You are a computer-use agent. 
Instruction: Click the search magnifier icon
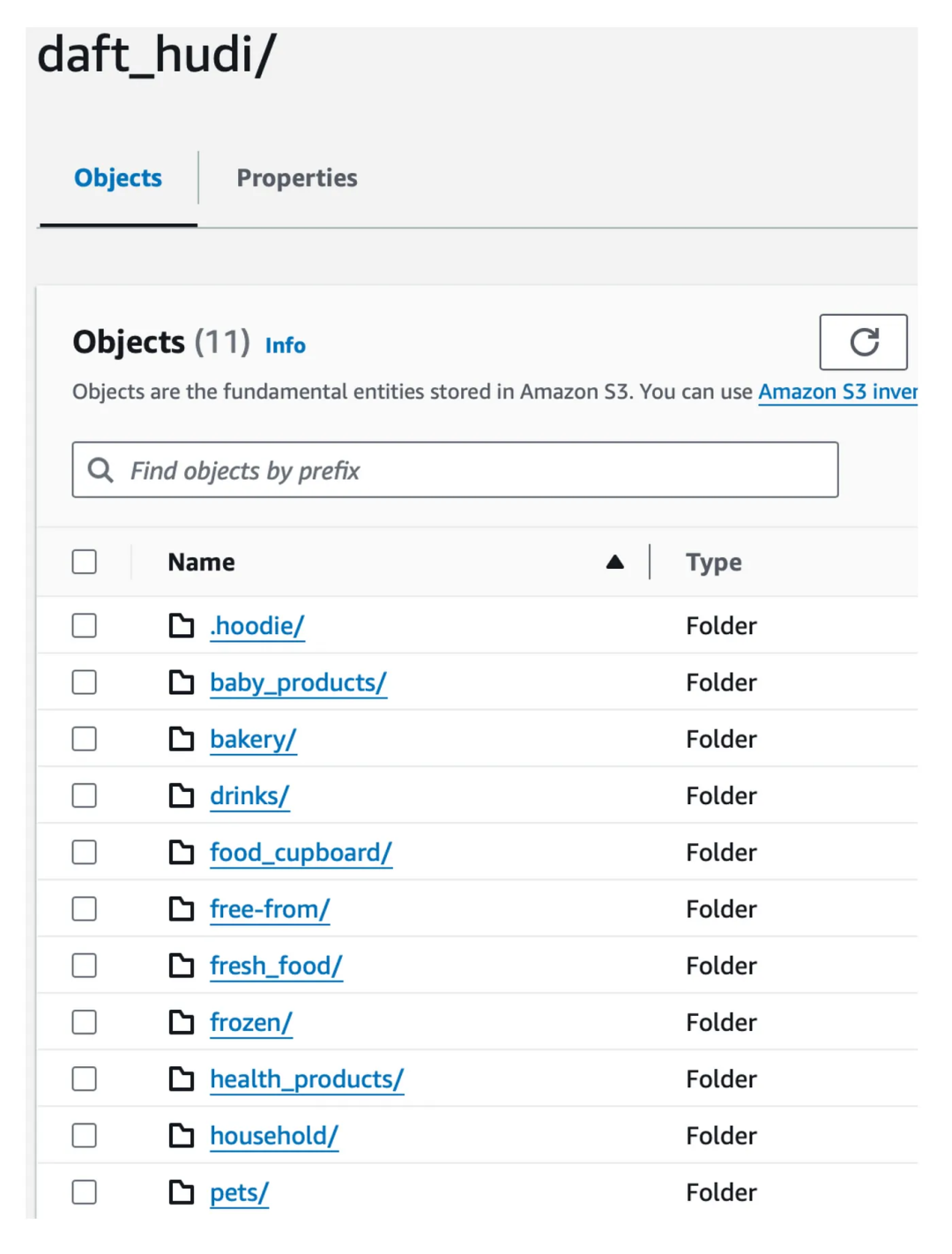pos(100,470)
